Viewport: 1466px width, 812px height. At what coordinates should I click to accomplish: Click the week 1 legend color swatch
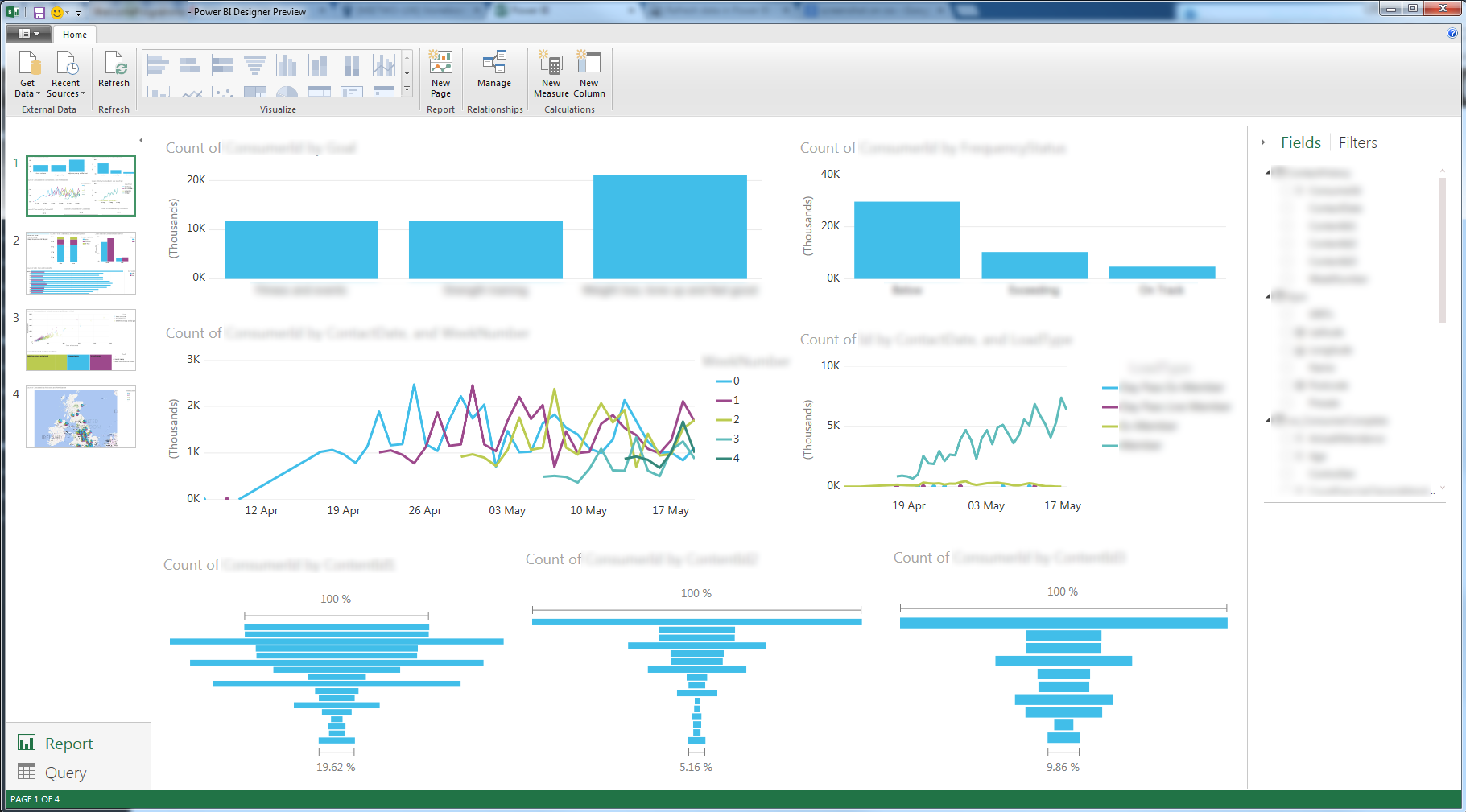pyautogui.click(x=723, y=401)
